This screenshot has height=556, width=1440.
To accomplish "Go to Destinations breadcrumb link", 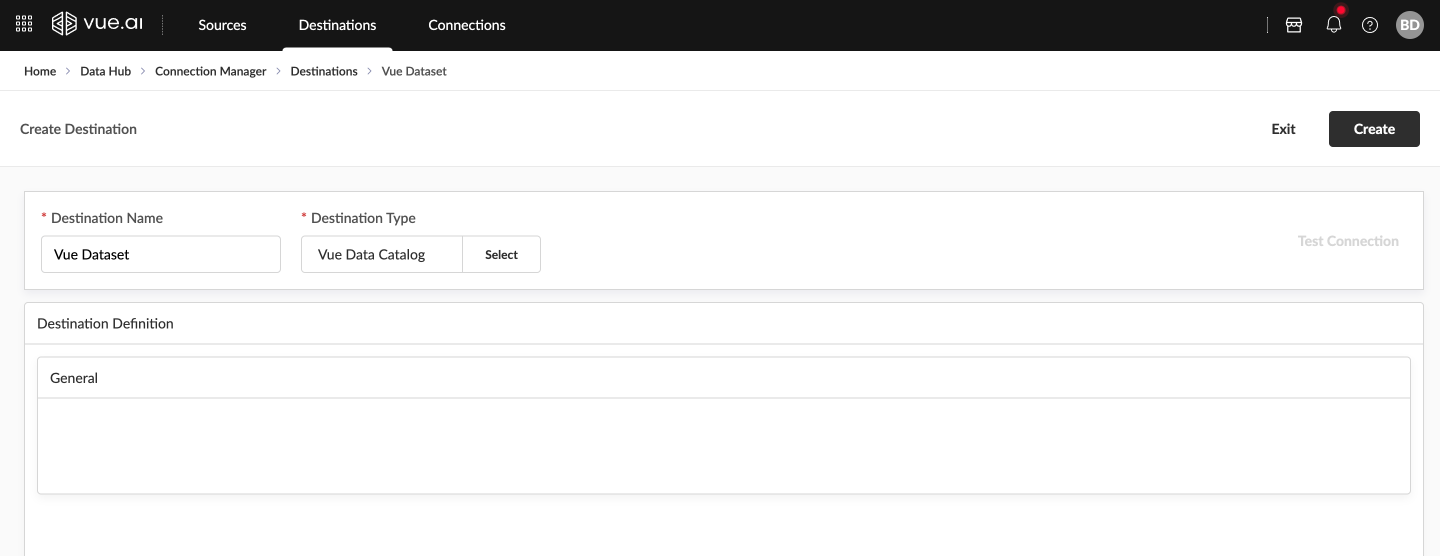I will [x=324, y=71].
